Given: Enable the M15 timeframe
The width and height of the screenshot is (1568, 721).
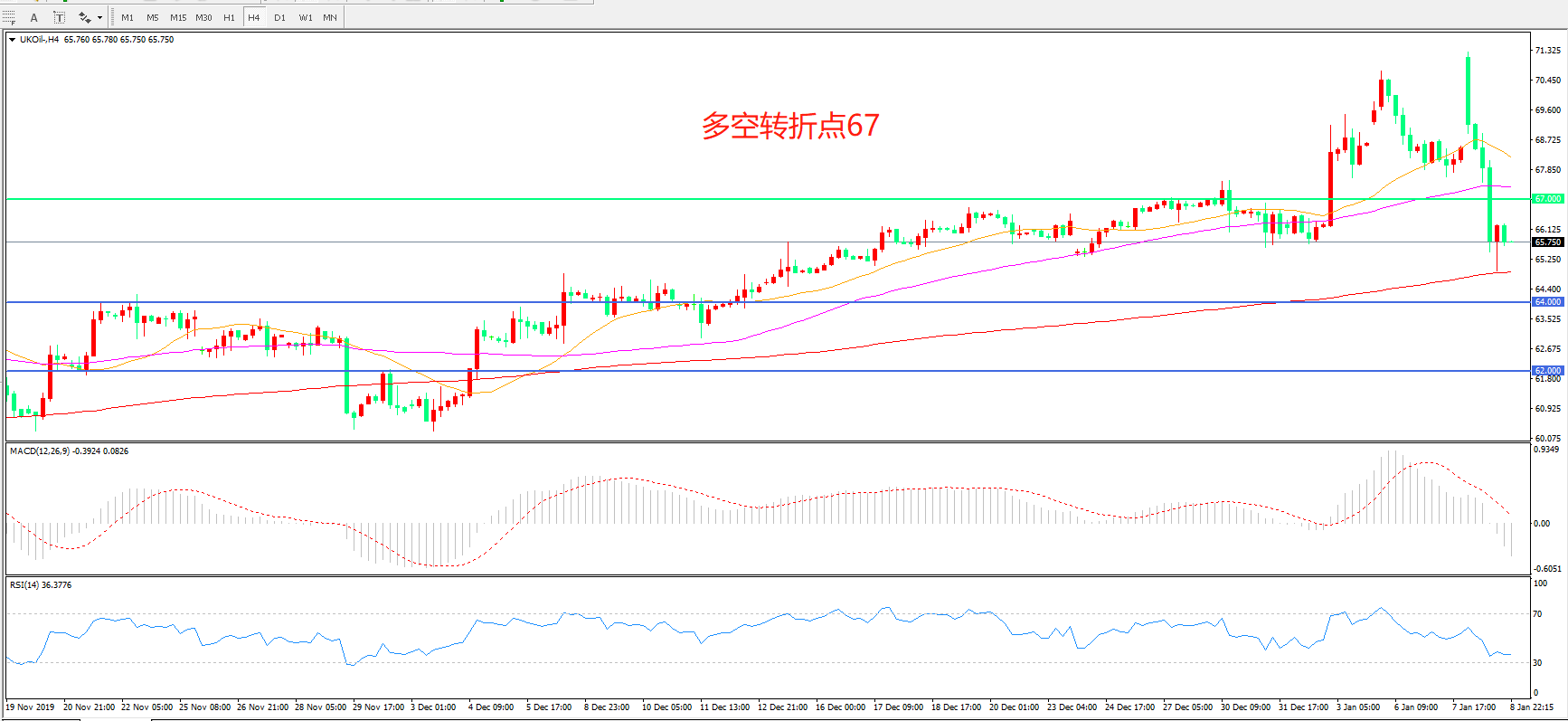Looking at the screenshot, I should pyautogui.click(x=178, y=17).
